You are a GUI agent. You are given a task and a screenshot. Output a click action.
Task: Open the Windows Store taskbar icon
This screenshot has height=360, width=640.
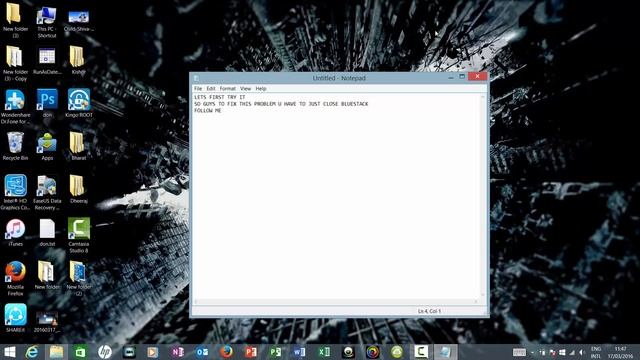(x=80, y=352)
